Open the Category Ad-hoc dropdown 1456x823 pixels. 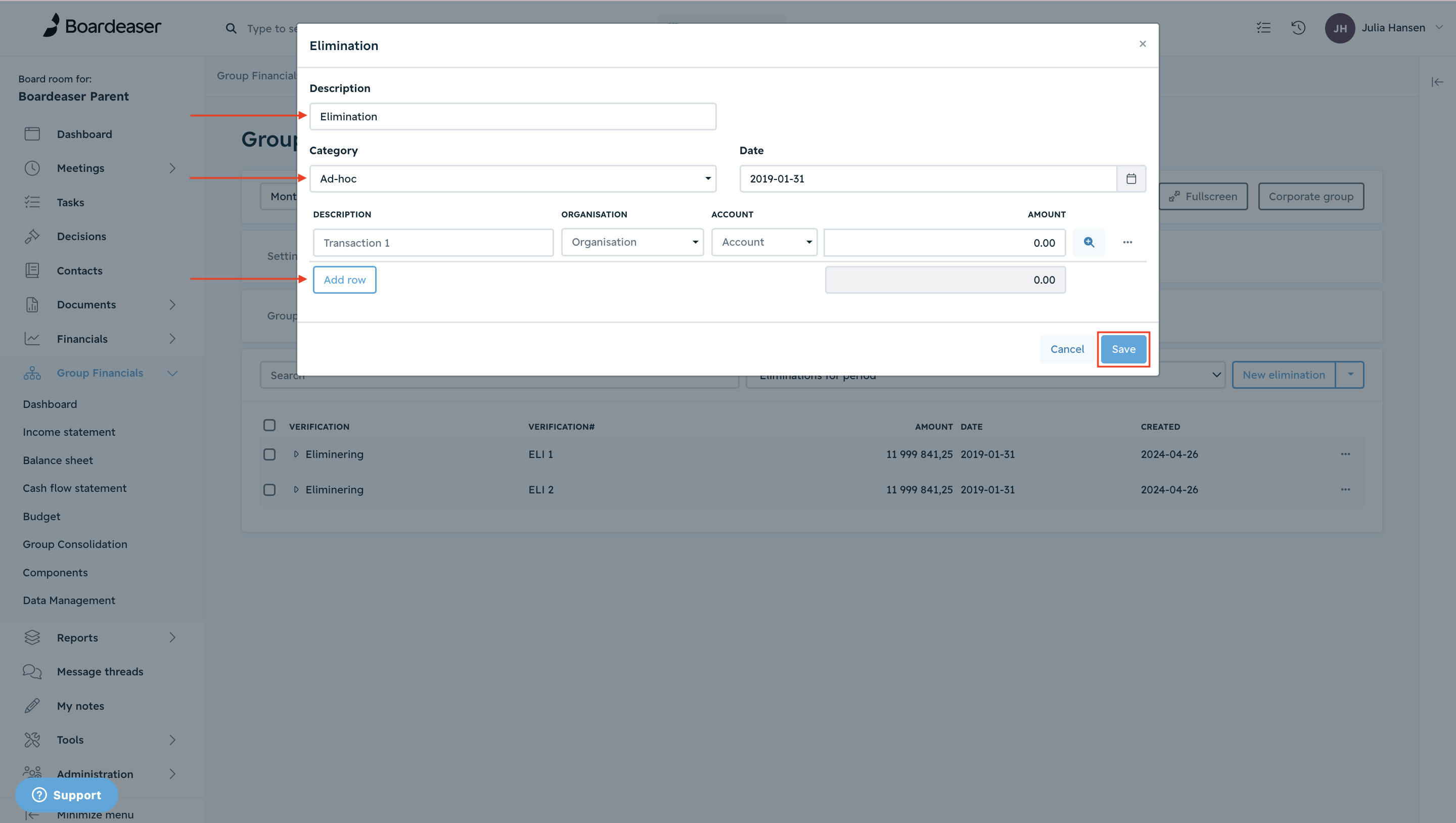coord(513,178)
